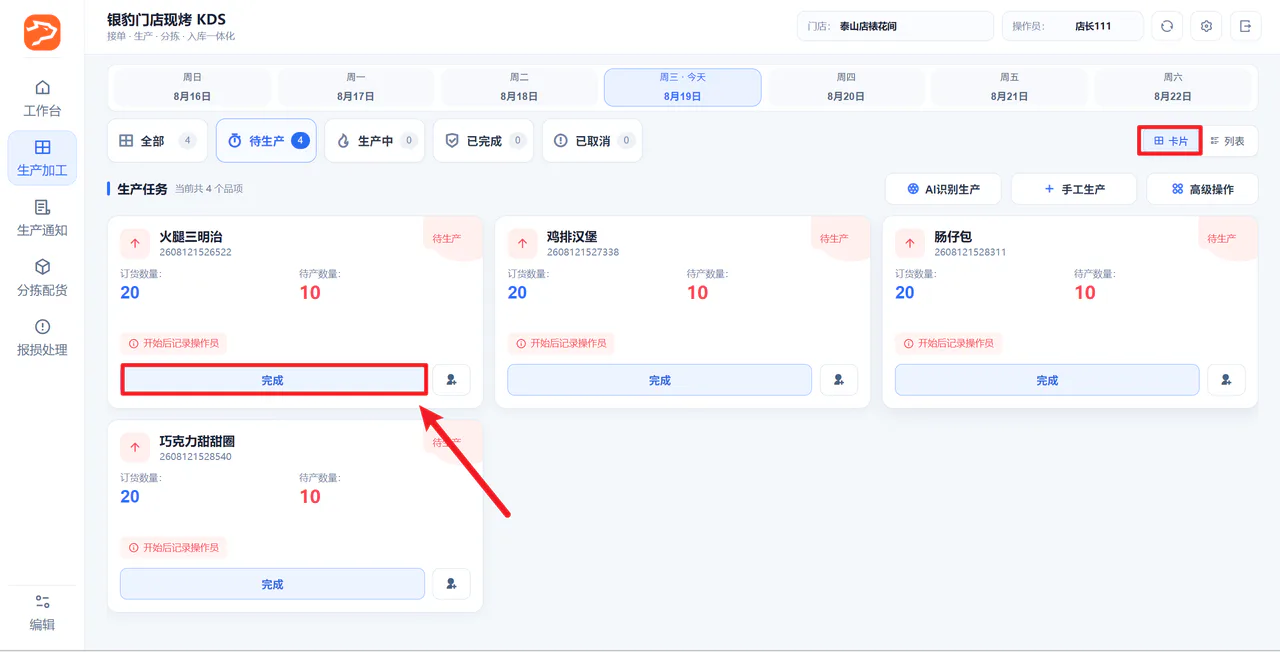Click the refresh icon in header

[x=1167, y=26]
